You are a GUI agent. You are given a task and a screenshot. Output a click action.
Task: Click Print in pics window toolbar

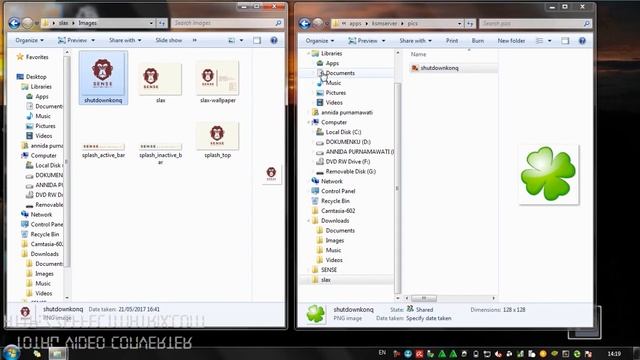tap(451, 41)
